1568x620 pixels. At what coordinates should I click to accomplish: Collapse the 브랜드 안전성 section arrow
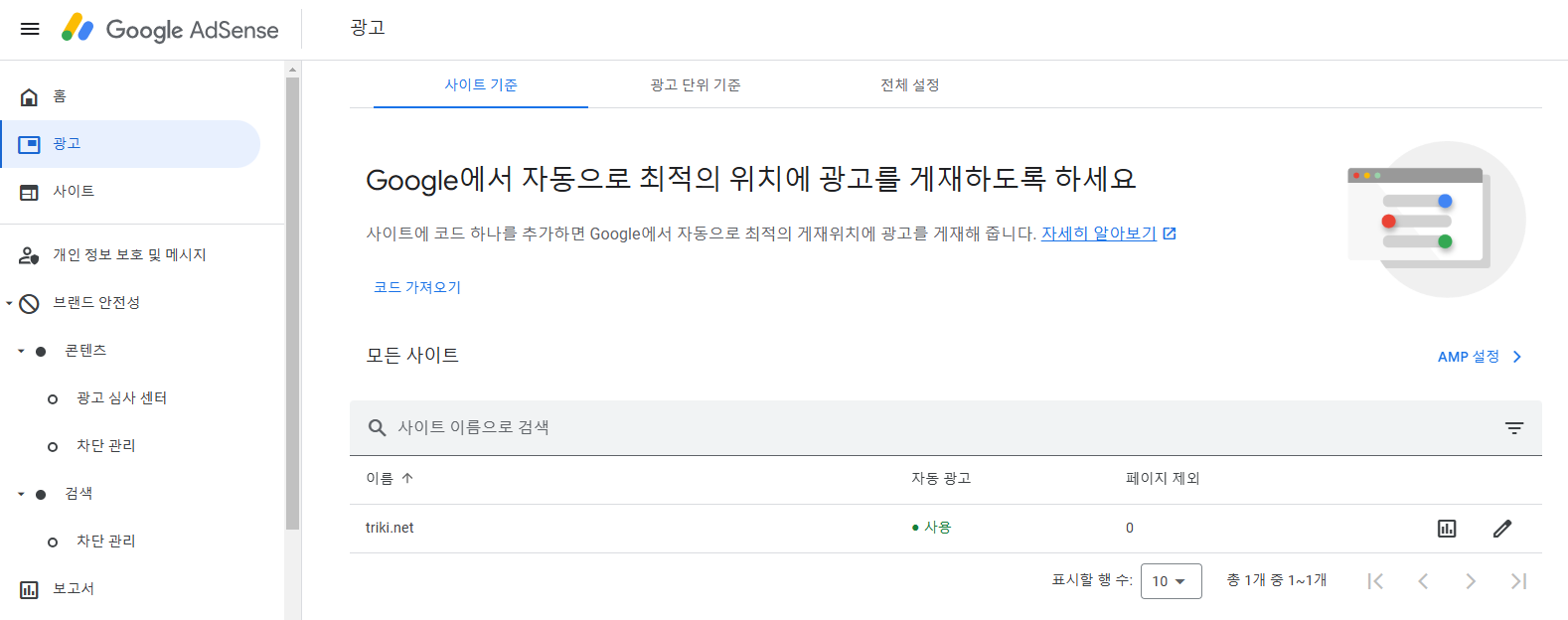tap(9, 303)
